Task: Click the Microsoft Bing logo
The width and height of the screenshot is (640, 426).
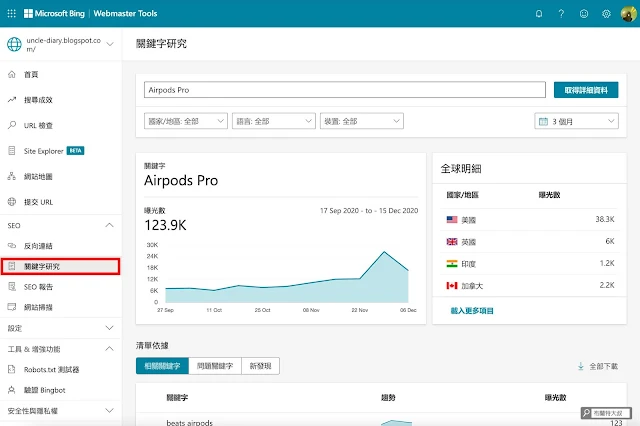Action: 54,13
